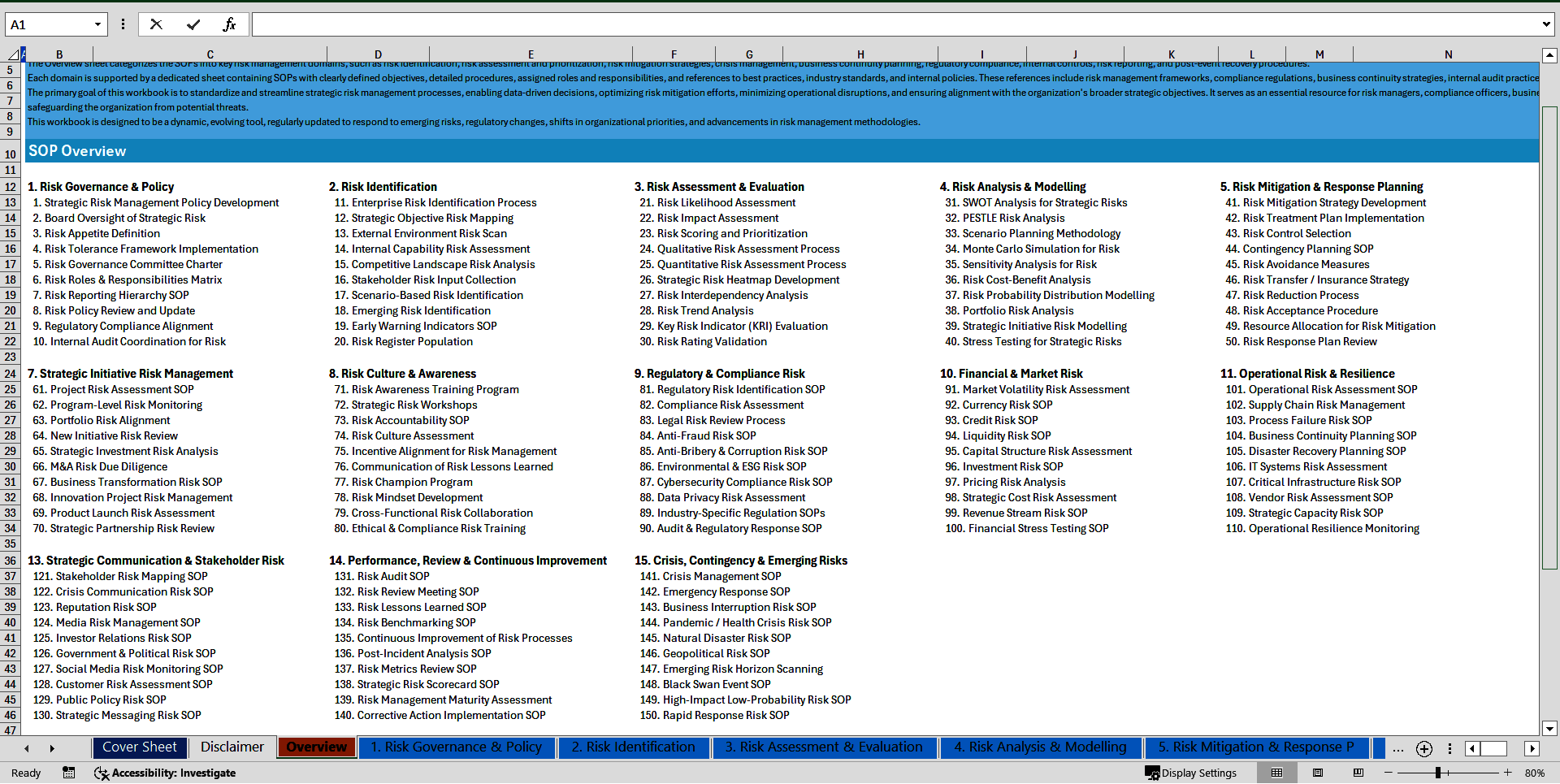The width and height of the screenshot is (1560, 784).
Task: Click the Enter checkmark icon
Action: 193,24
